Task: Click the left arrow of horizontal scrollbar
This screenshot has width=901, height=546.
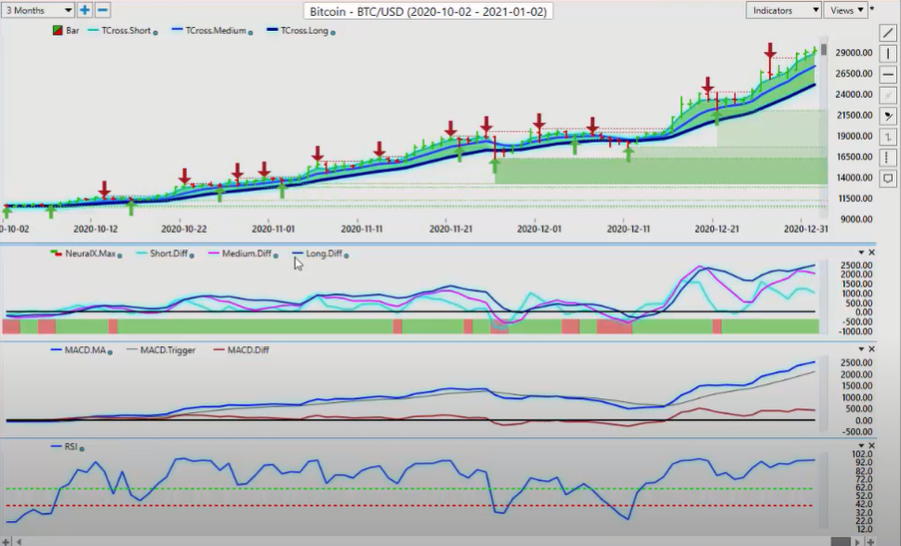Action: pyautogui.click(x=19, y=541)
